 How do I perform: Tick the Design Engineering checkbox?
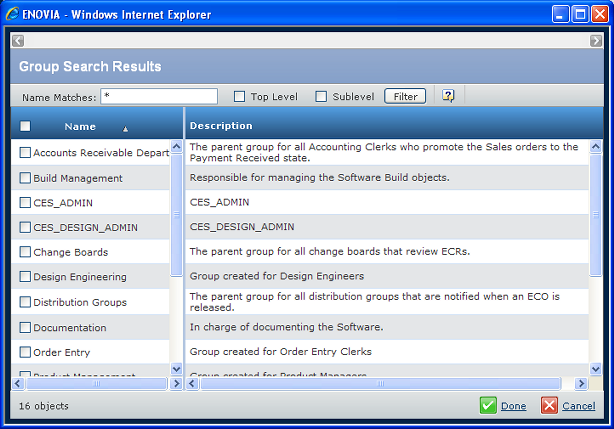click(25, 277)
